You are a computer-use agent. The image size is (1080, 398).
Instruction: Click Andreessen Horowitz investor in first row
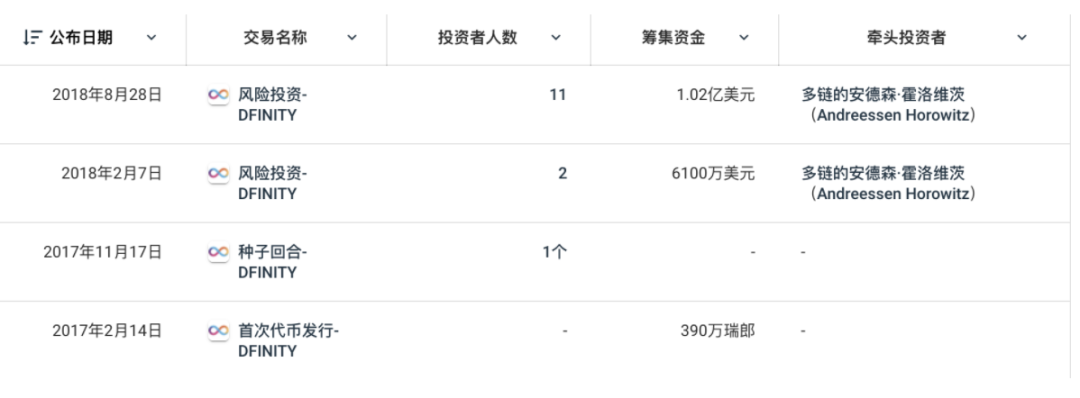[x=889, y=105]
